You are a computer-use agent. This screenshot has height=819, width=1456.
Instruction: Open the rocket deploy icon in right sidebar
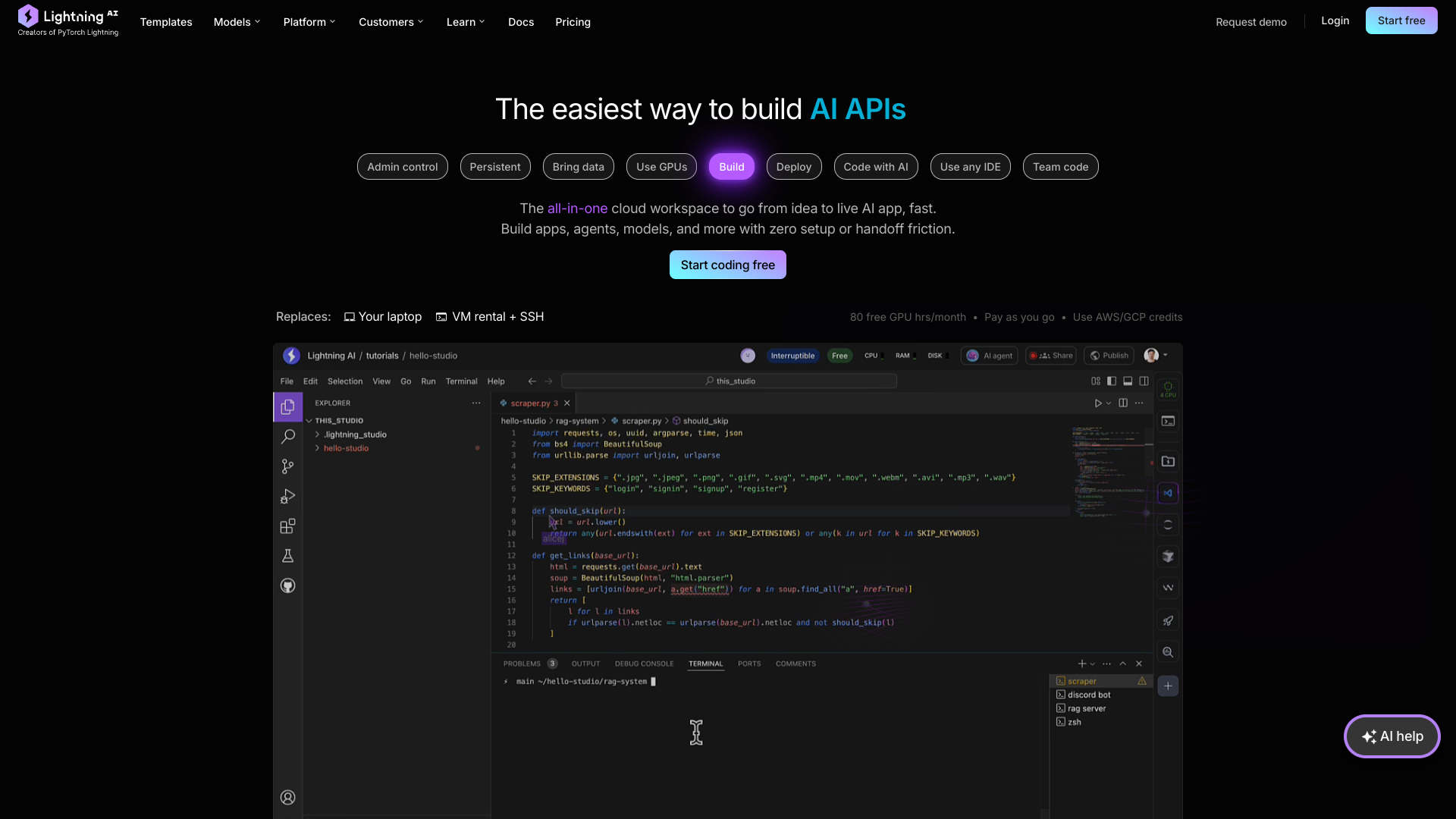click(1168, 620)
